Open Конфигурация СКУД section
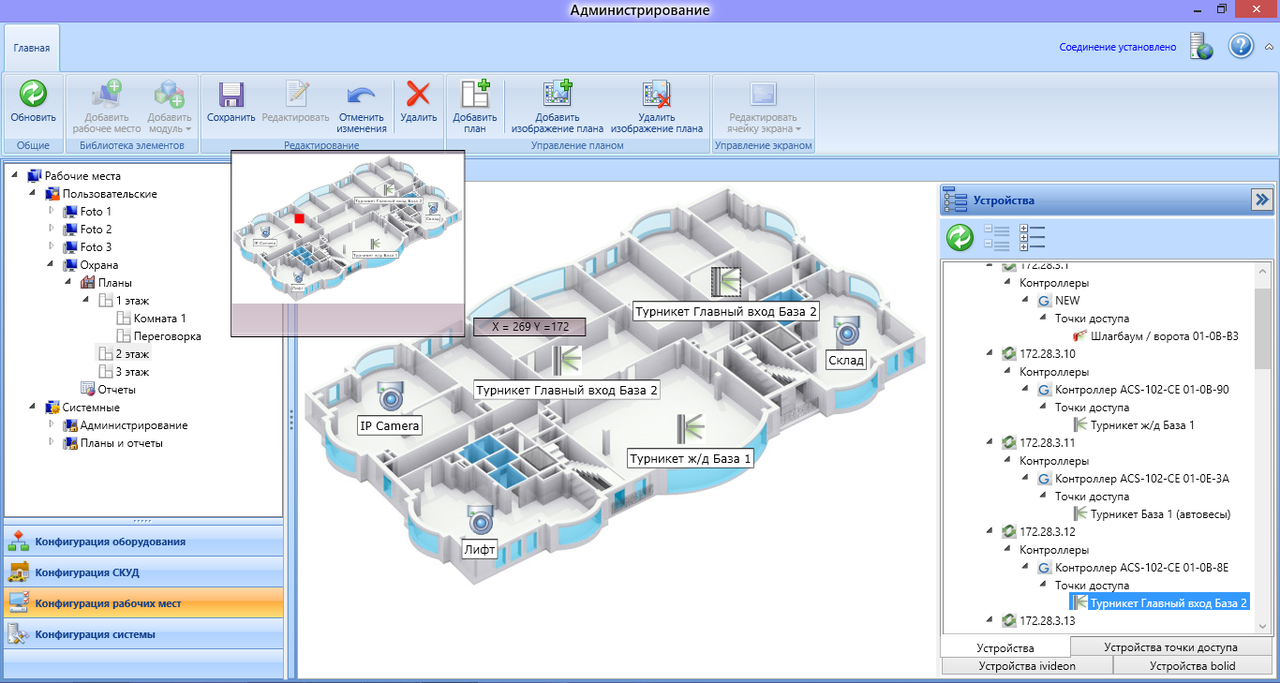This screenshot has height=683, width=1280. pyautogui.click(x=86, y=573)
